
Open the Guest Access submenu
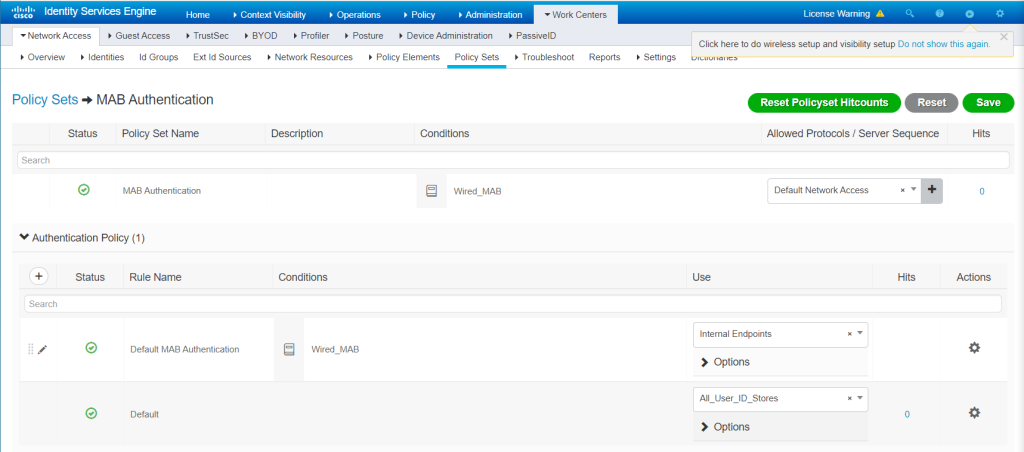point(138,36)
